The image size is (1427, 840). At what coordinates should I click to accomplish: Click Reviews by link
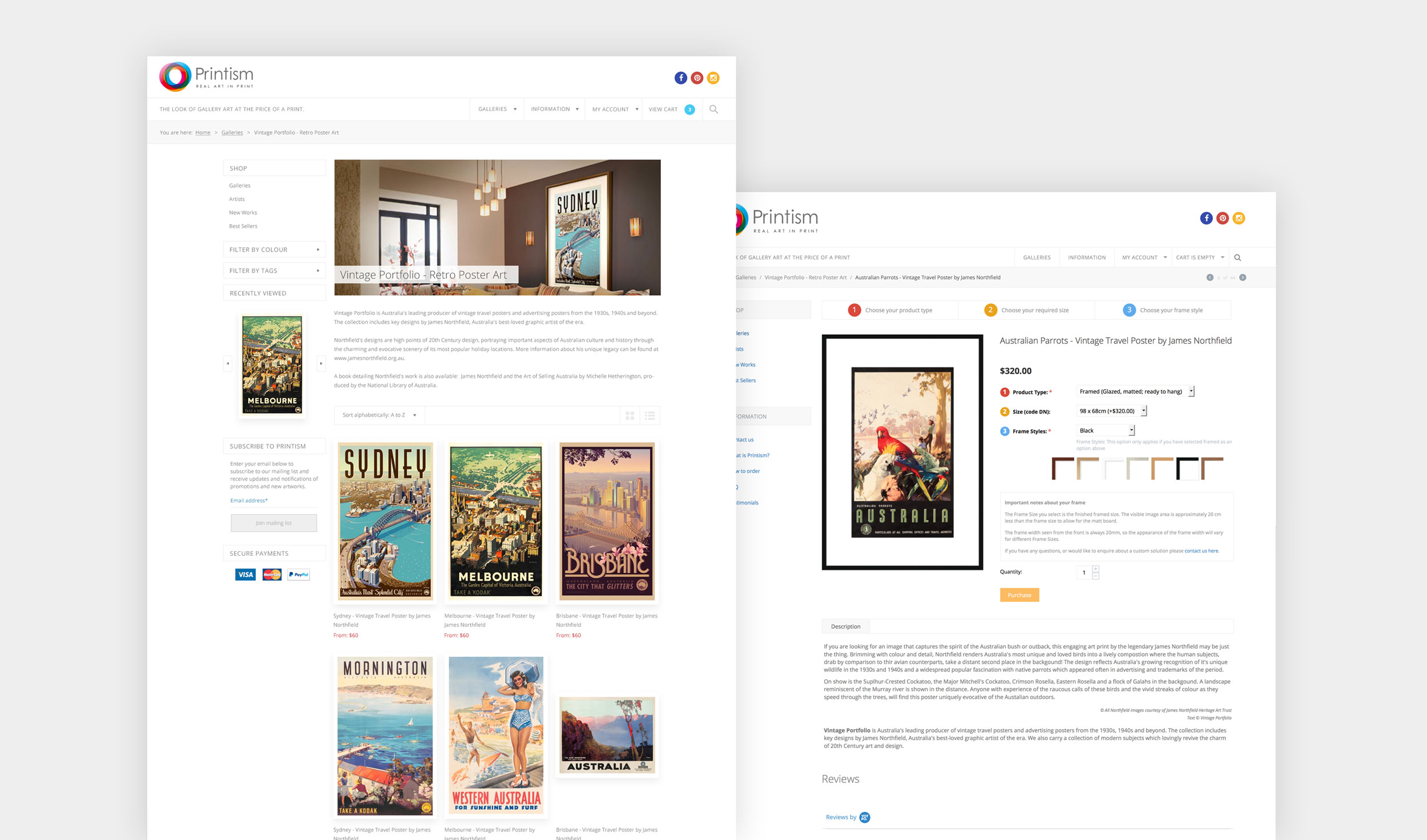(x=841, y=818)
